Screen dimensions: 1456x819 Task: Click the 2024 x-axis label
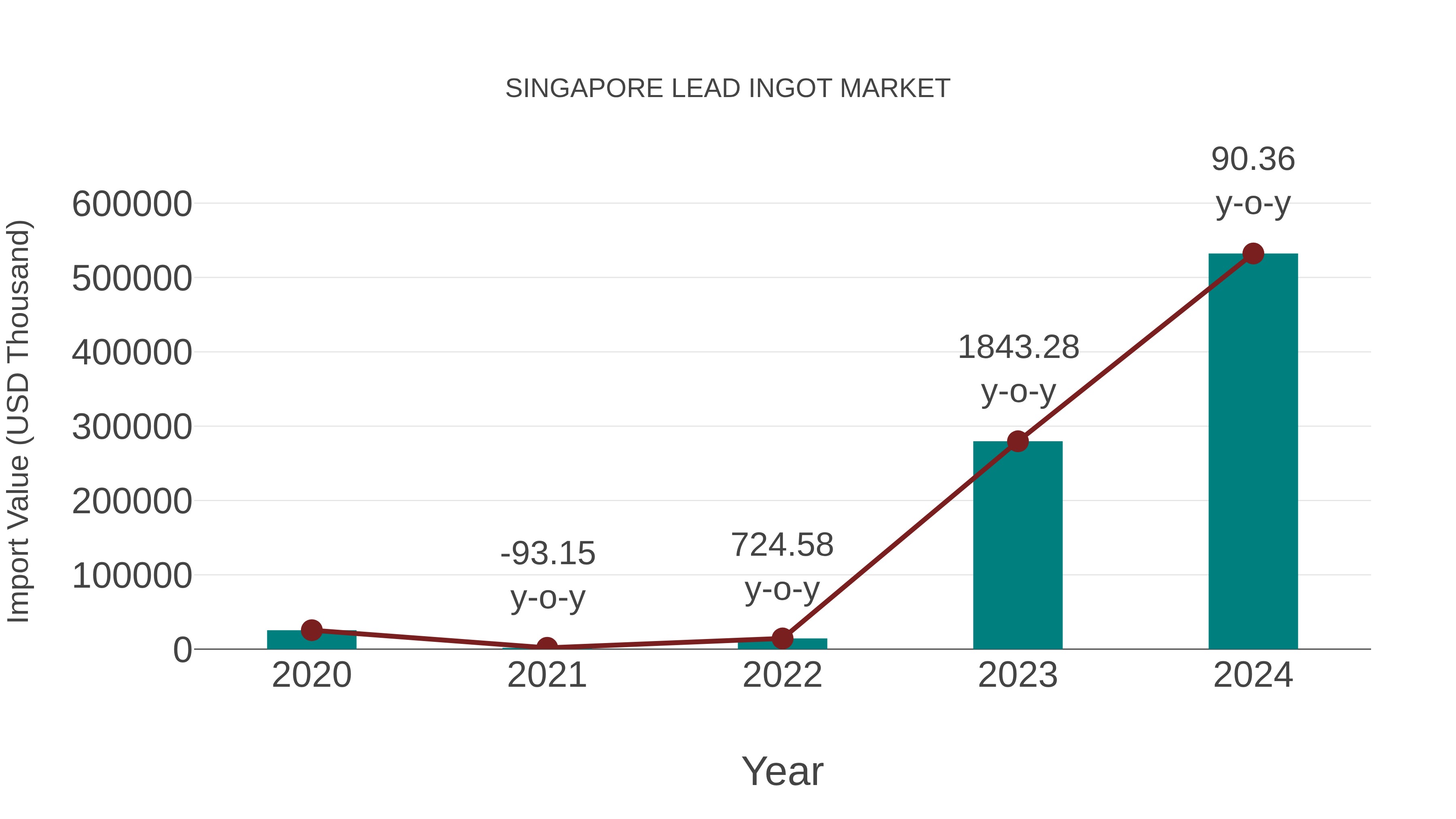pos(1253,675)
